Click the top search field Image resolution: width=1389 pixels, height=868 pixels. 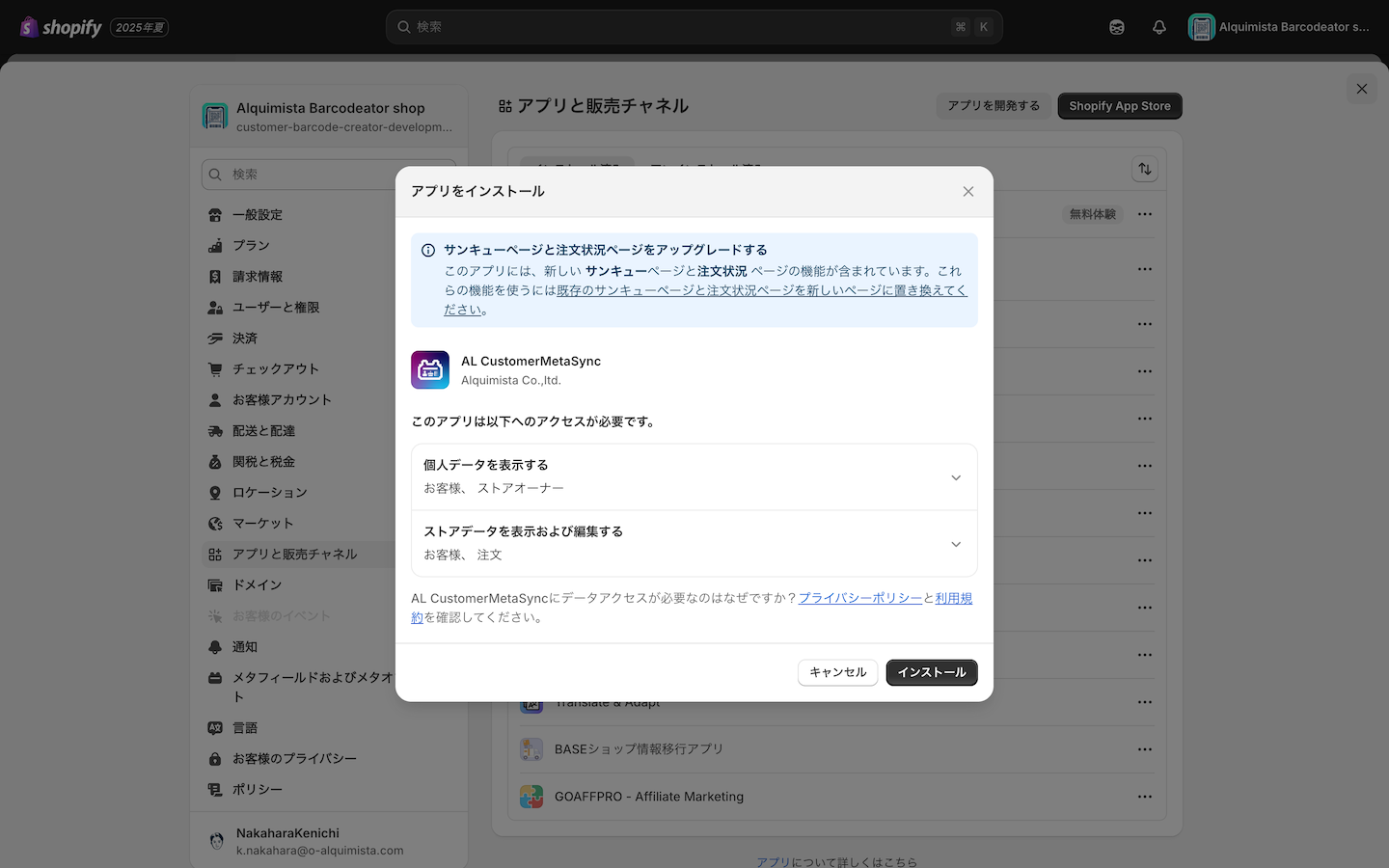(694, 27)
